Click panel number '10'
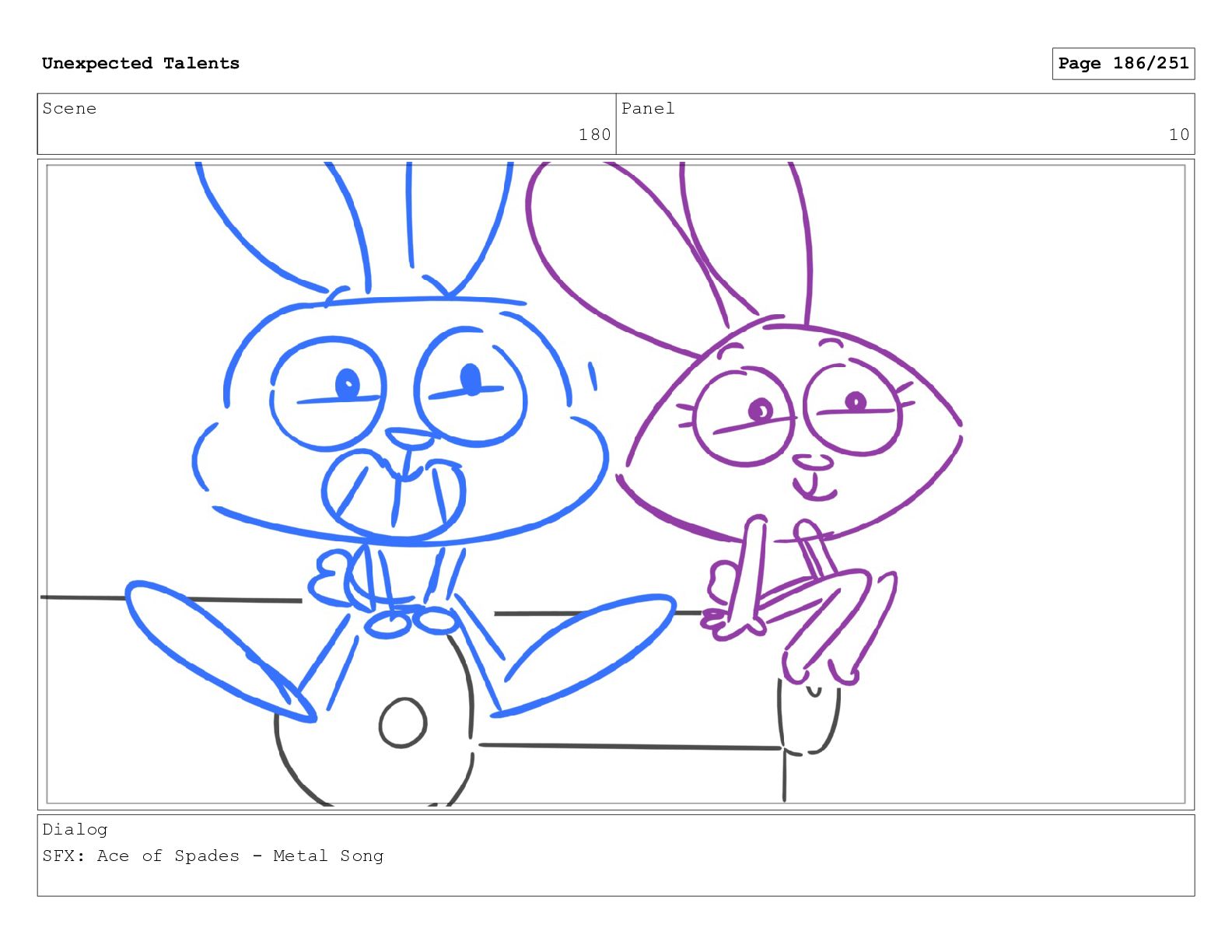Image resolution: width=1232 pixels, height=952 pixels. pos(1178,135)
